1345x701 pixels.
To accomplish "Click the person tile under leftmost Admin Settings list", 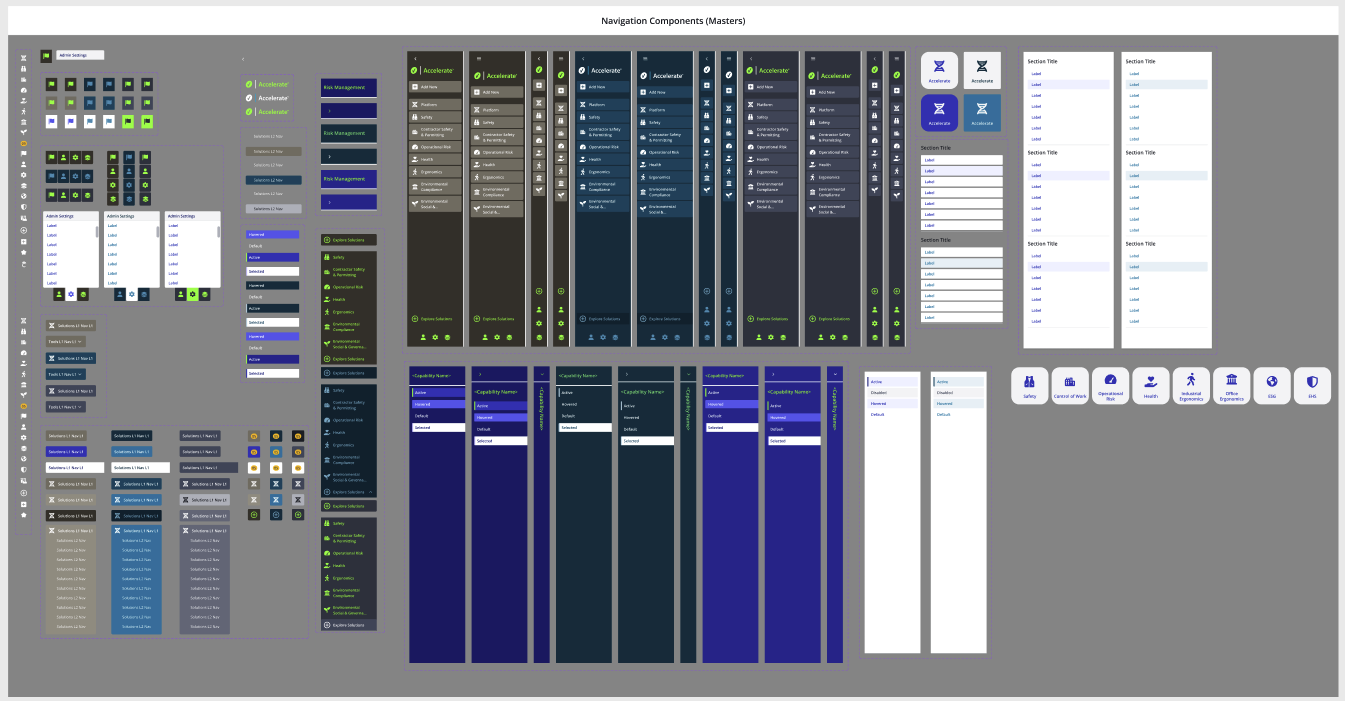I will [x=58, y=294].
